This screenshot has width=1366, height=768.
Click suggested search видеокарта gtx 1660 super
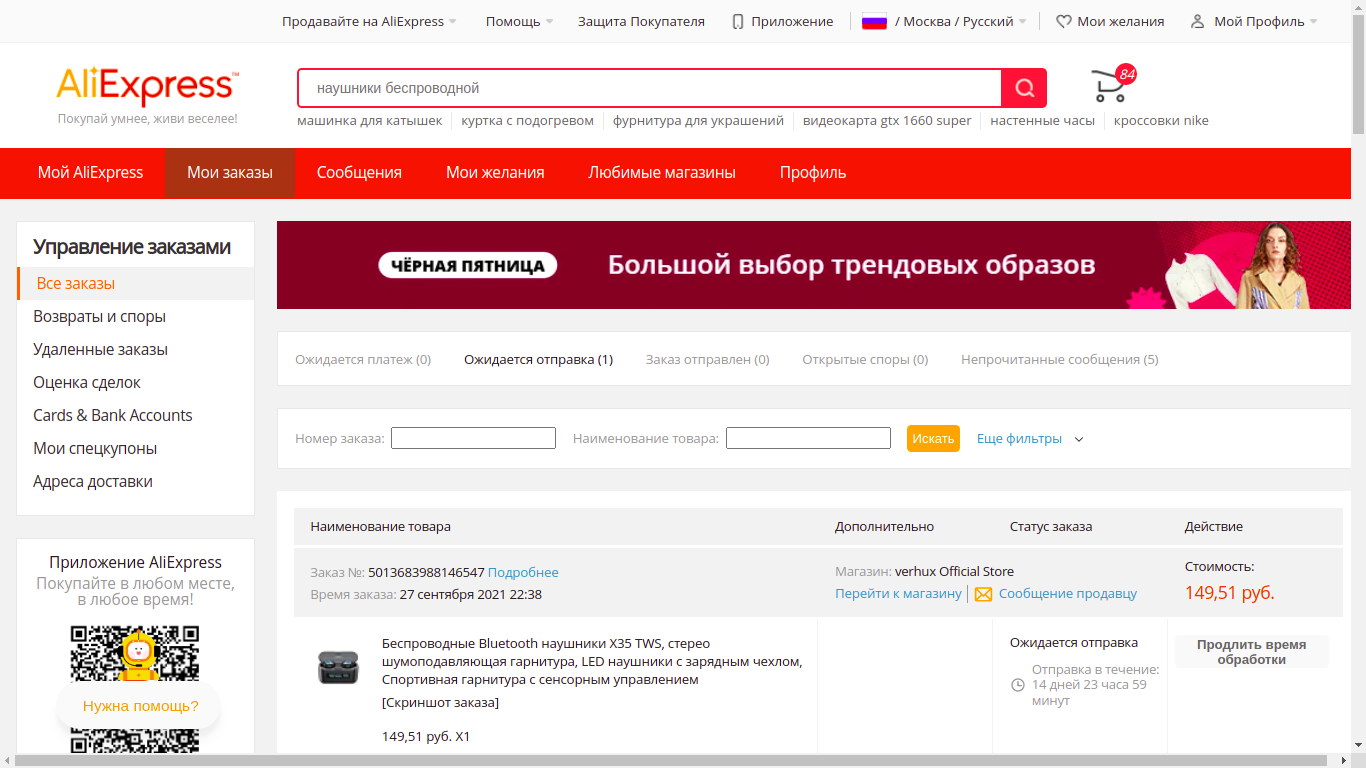tap(887, 120)
